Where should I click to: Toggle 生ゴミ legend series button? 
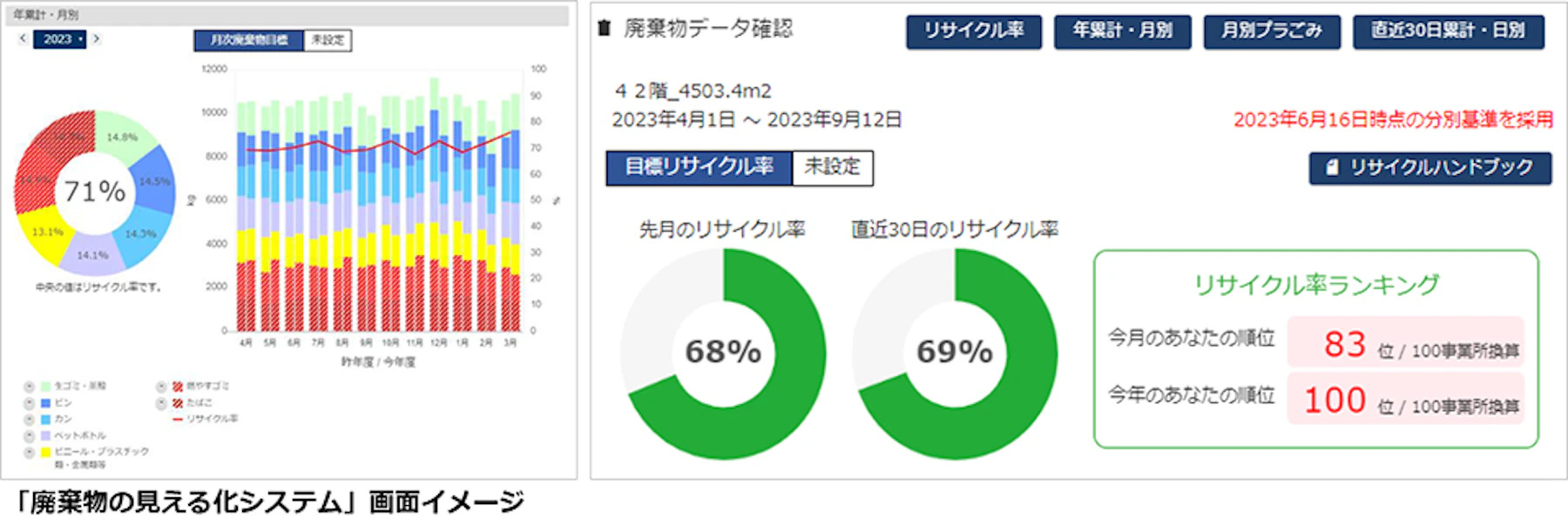click(x=29, y=387)
